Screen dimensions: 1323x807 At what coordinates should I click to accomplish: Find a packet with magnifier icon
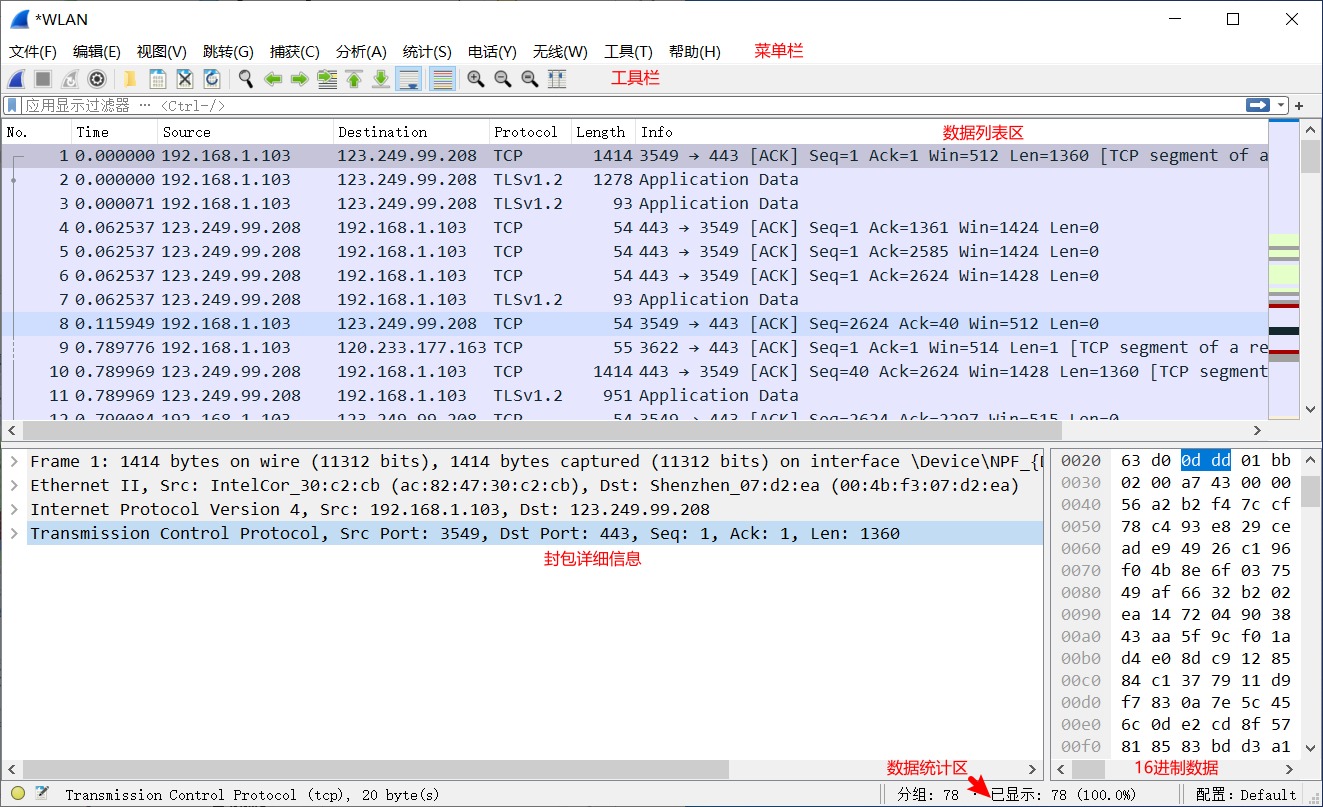(245, 79)
